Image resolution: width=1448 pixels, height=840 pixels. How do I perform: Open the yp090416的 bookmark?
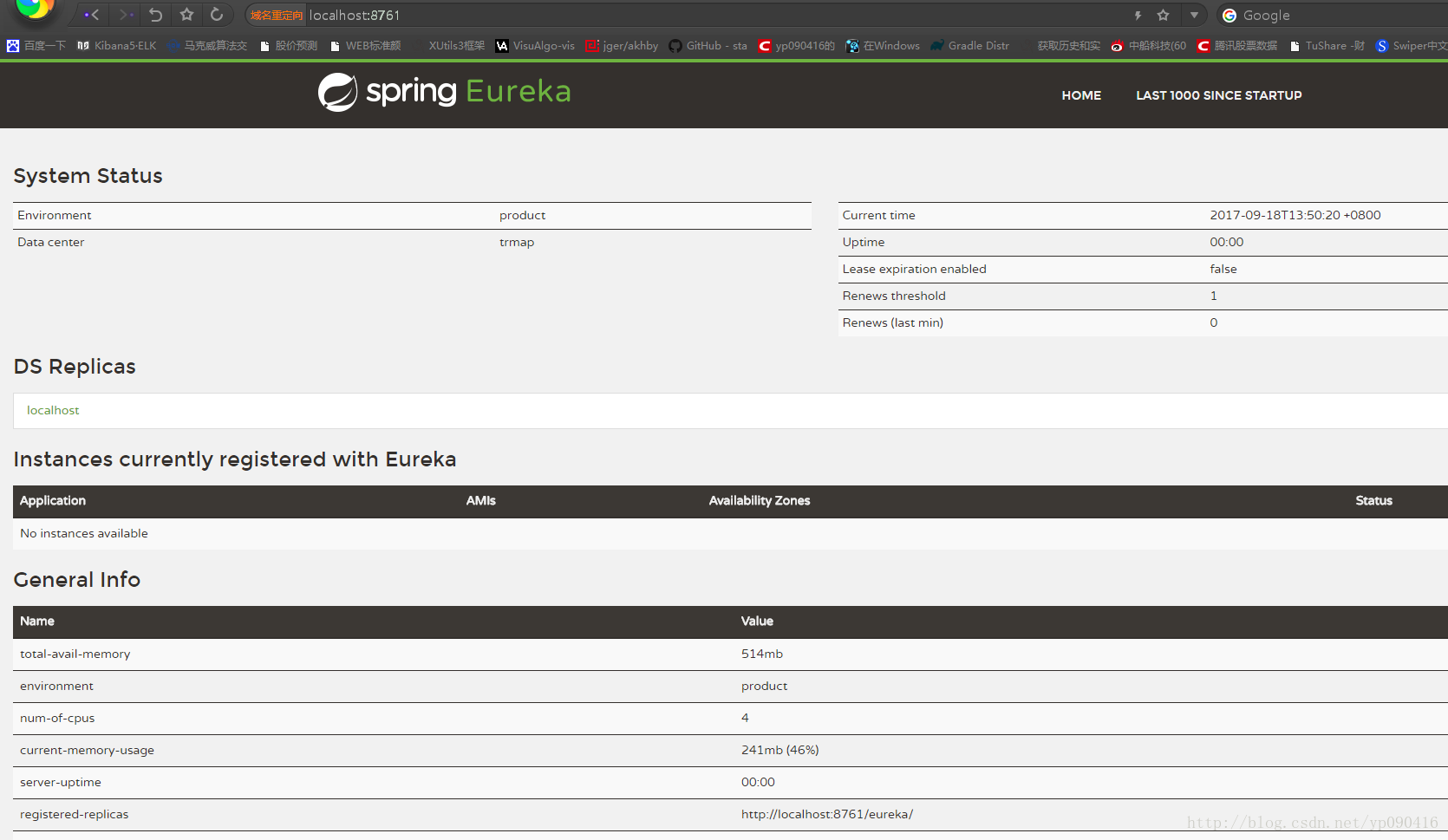pyautogui.click(x=796, y=46)
